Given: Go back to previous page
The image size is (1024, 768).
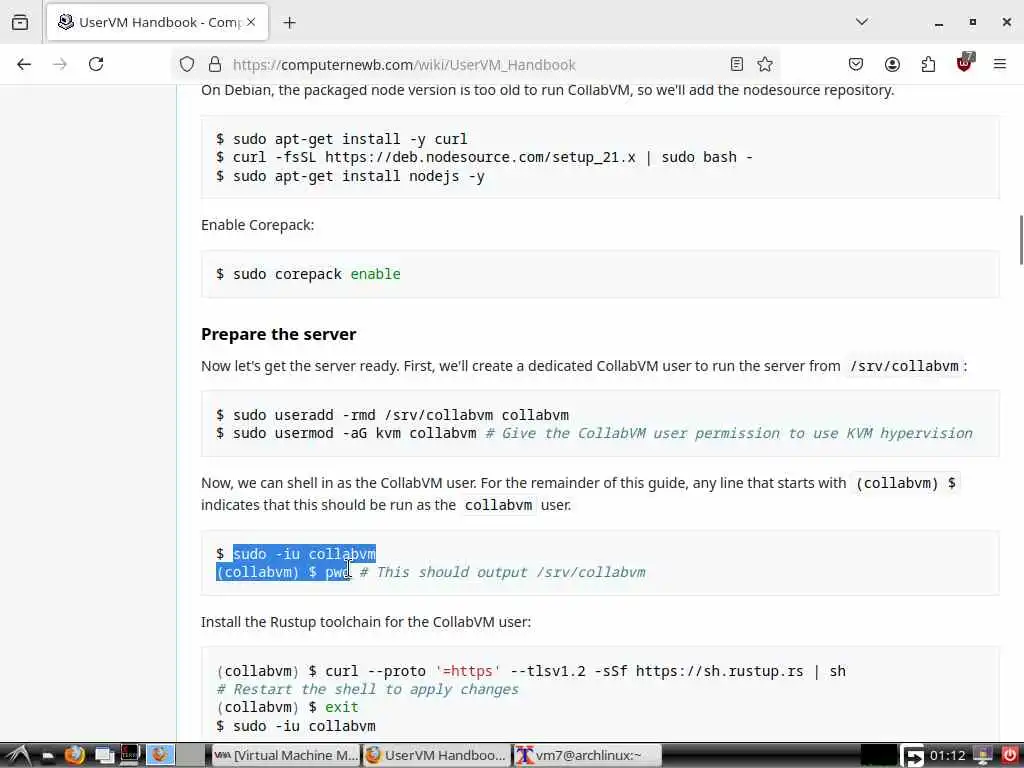Looking at the screenshot, I should (24, 64).
